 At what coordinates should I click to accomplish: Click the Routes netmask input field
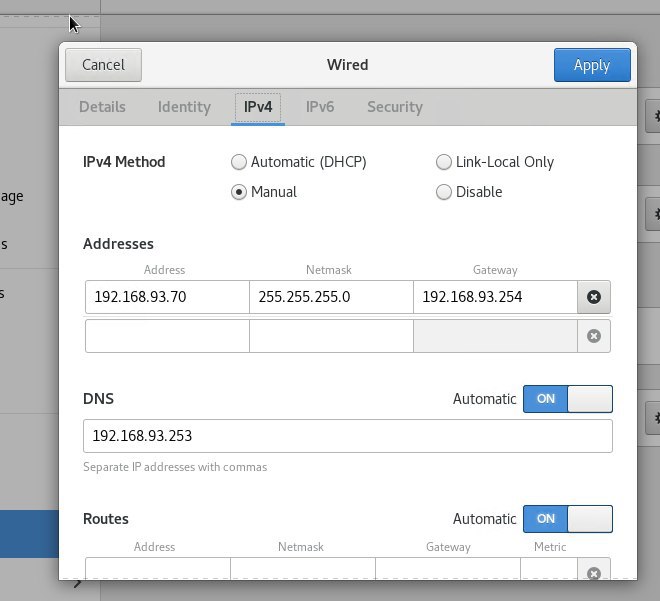[x=303, y=569]
